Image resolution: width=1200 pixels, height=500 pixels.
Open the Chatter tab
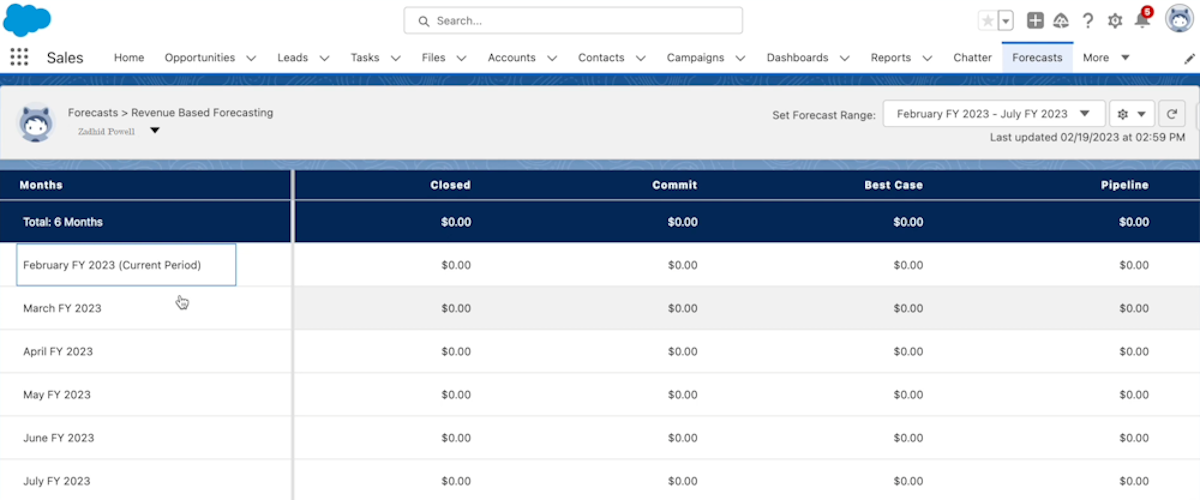coord(972,57)
